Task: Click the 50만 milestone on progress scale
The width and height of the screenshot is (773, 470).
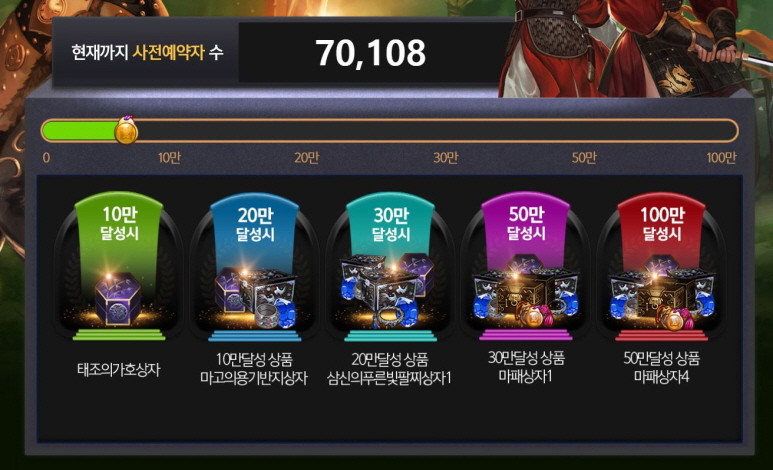Action: pyautogui.click(x=584, y=158)
